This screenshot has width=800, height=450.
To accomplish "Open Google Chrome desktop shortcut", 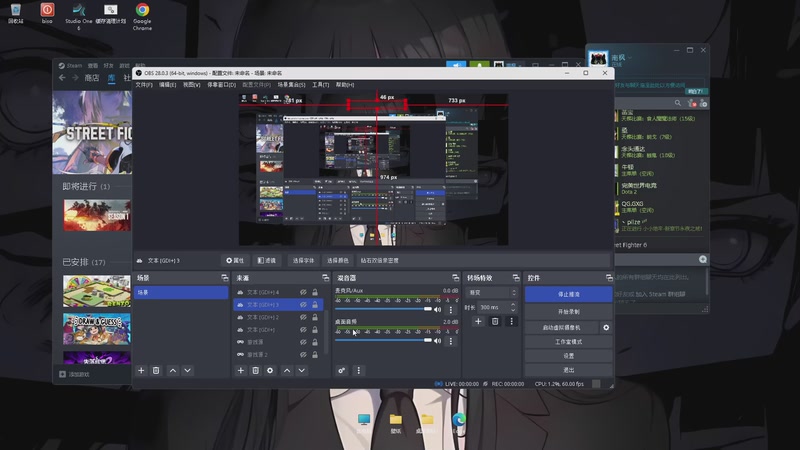I will pyautogui.click(x=142, y=17).
